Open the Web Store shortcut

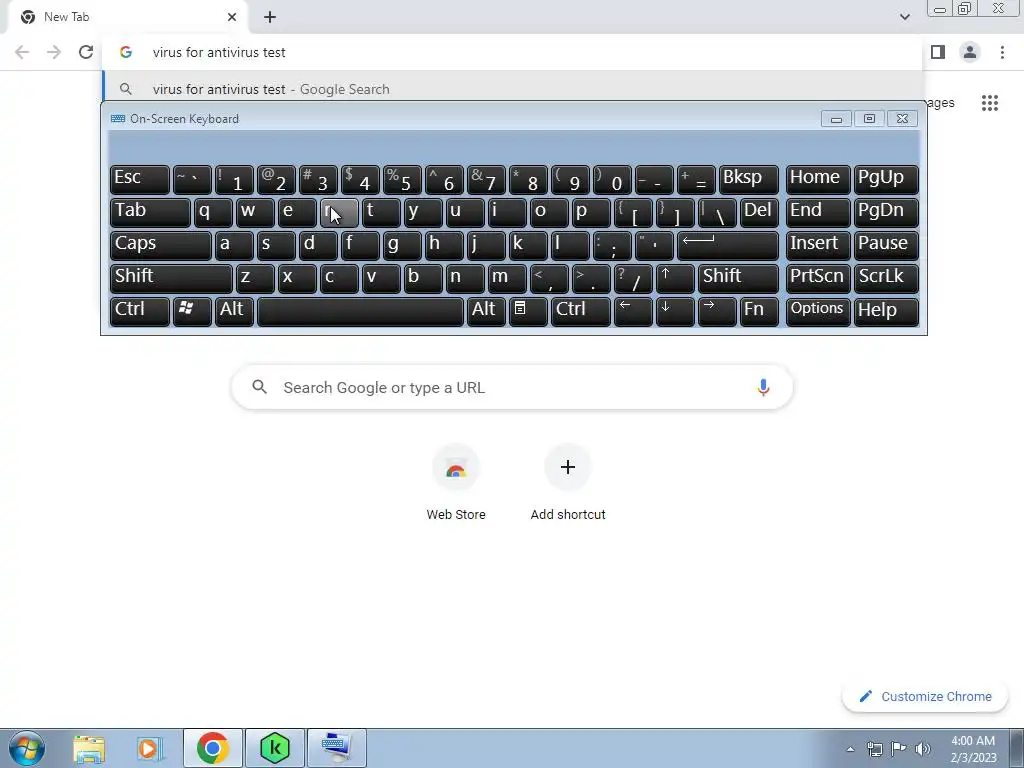click(x=456, y=482)
